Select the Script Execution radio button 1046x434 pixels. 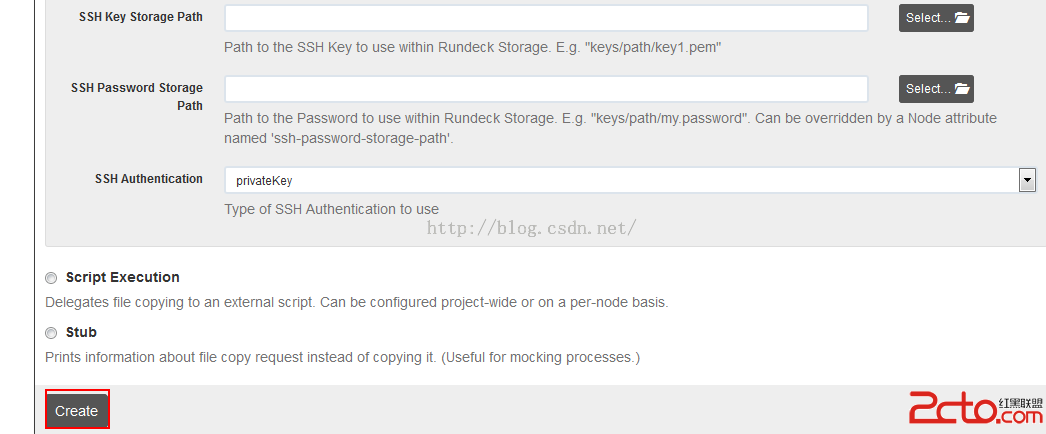point(51,278)
